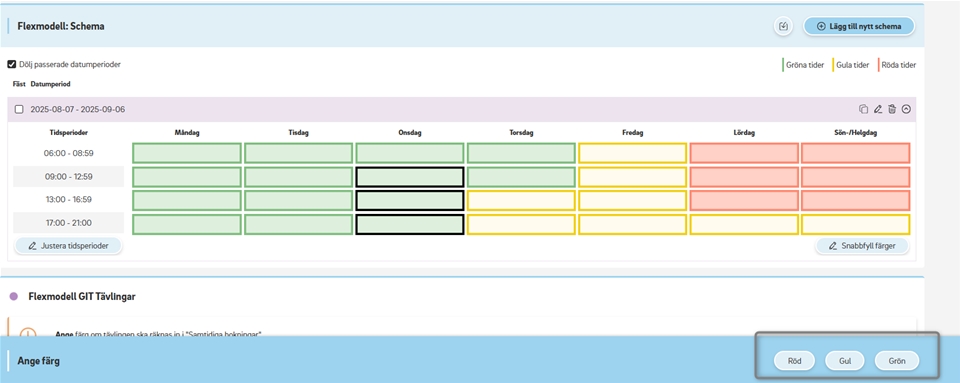Open Justera tidsperioder
Viewport: 960px width, 383px height.
(x=67, y=246)
